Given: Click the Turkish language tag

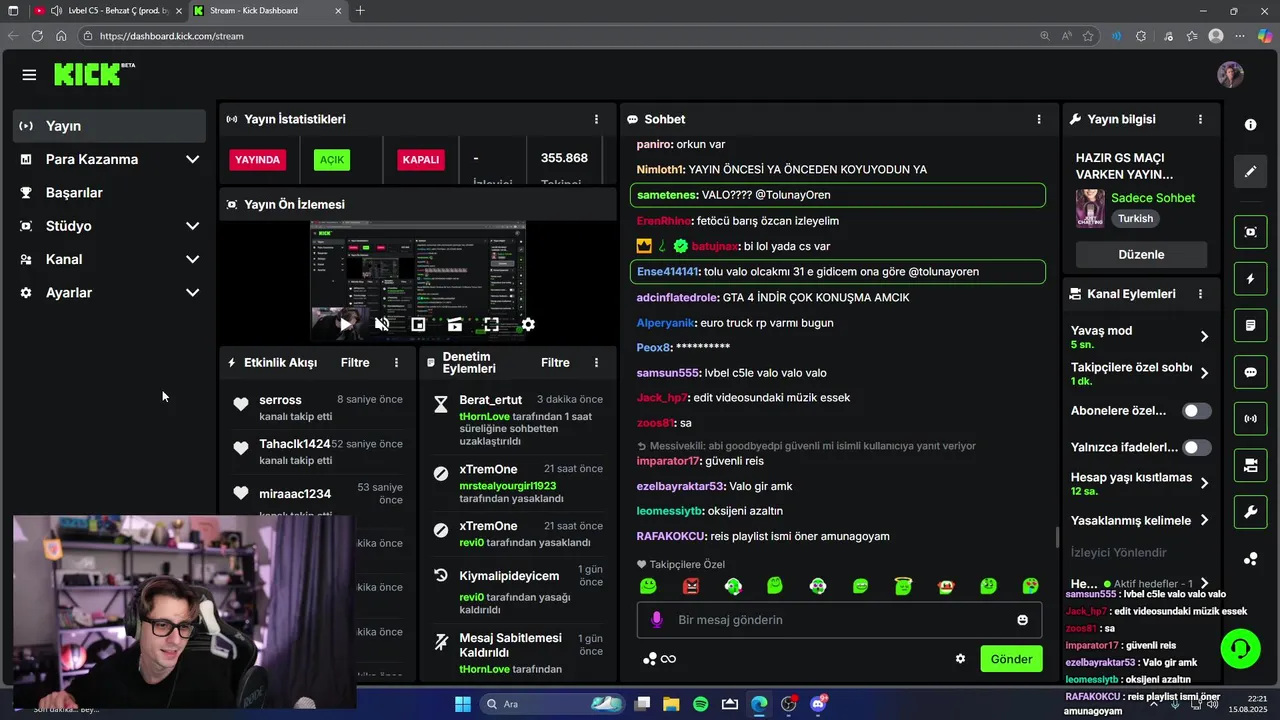Looking at the screenshot, I should pos(1135,218).
